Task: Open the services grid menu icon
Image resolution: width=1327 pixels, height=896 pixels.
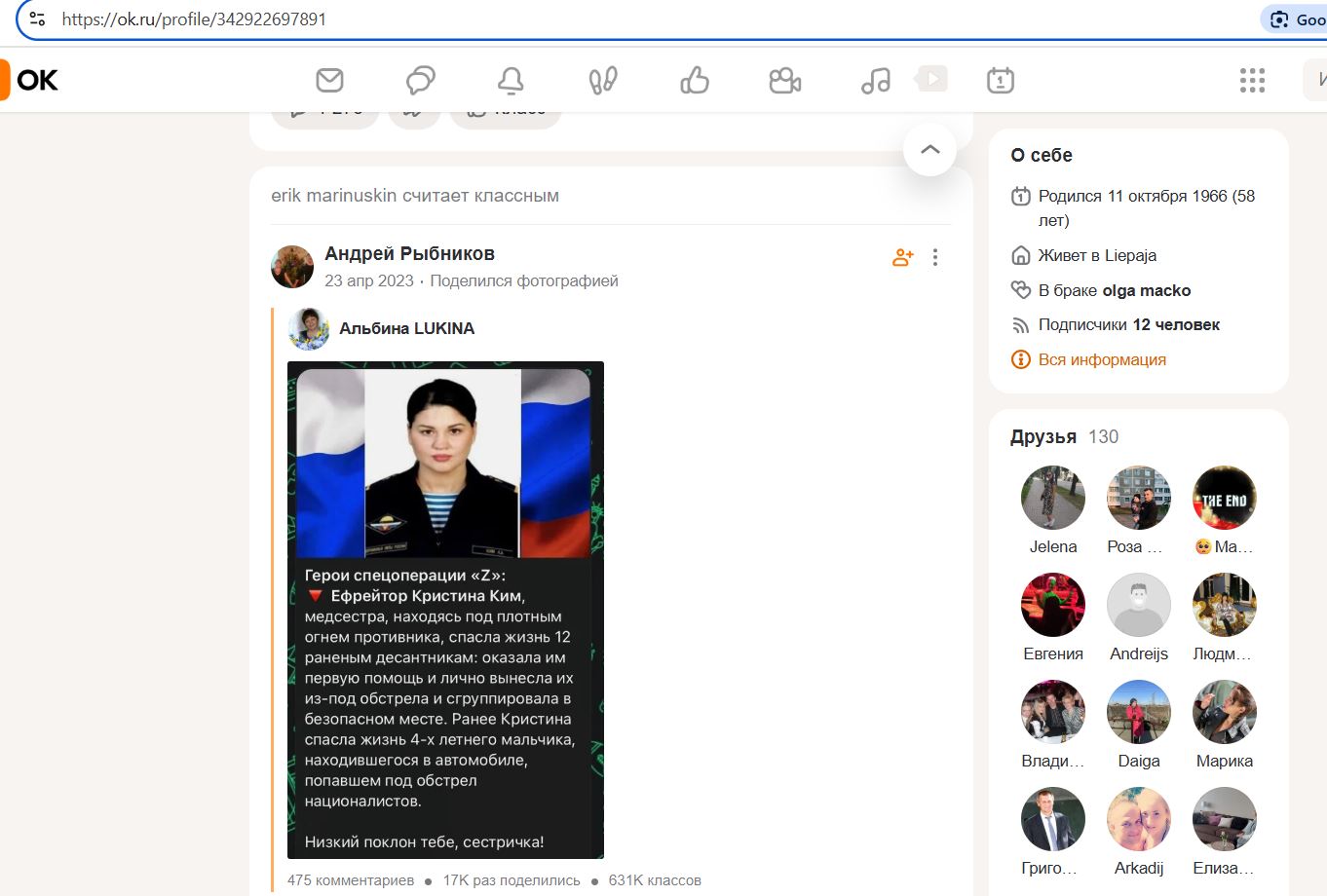Action: point(1252,80)
